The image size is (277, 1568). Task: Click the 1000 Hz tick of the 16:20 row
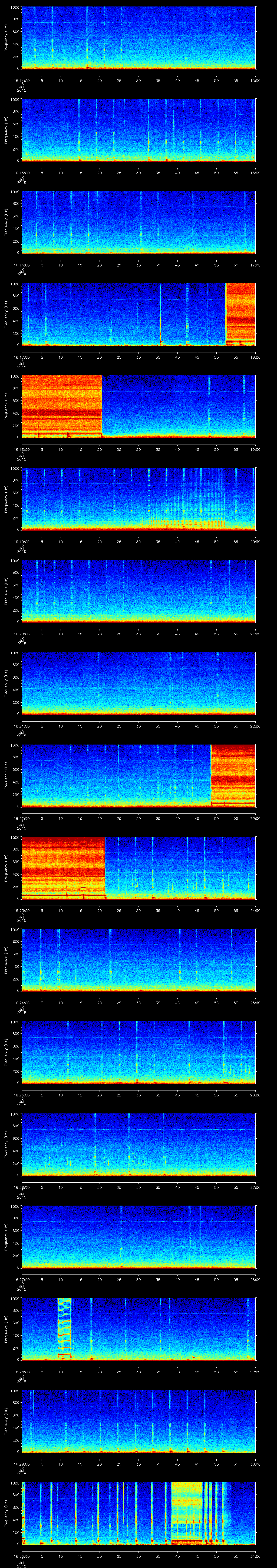click(x=15, y=561)
